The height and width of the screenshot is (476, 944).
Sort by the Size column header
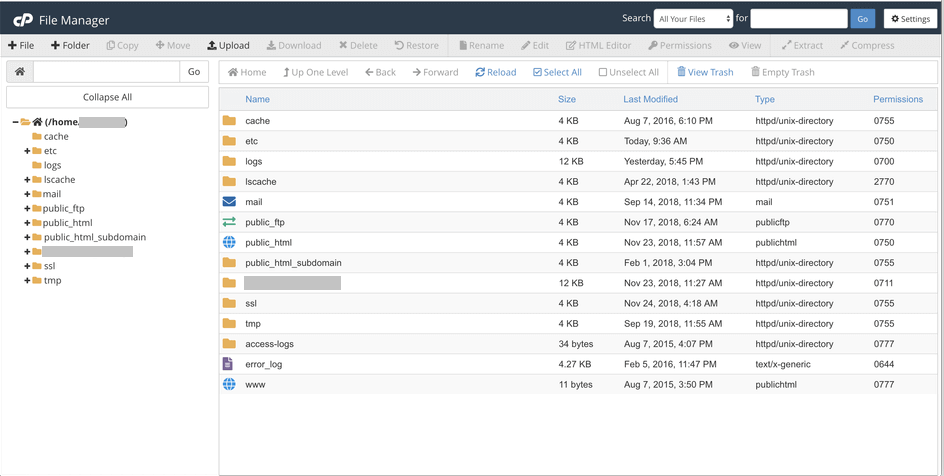pos(567,99)
